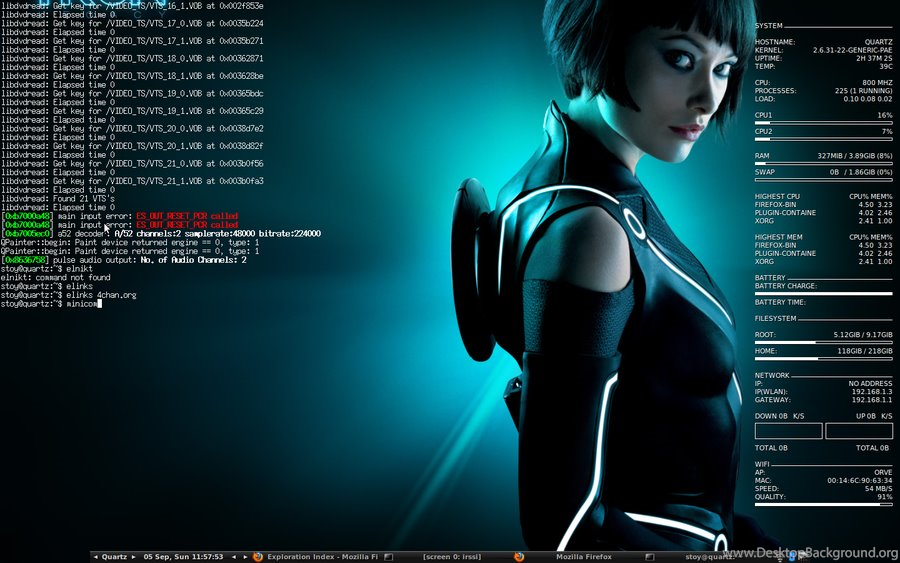Viewport: 900px width, 563px height.
Task: Click the DOWN network graph box
Action: (x=788, y=431)
